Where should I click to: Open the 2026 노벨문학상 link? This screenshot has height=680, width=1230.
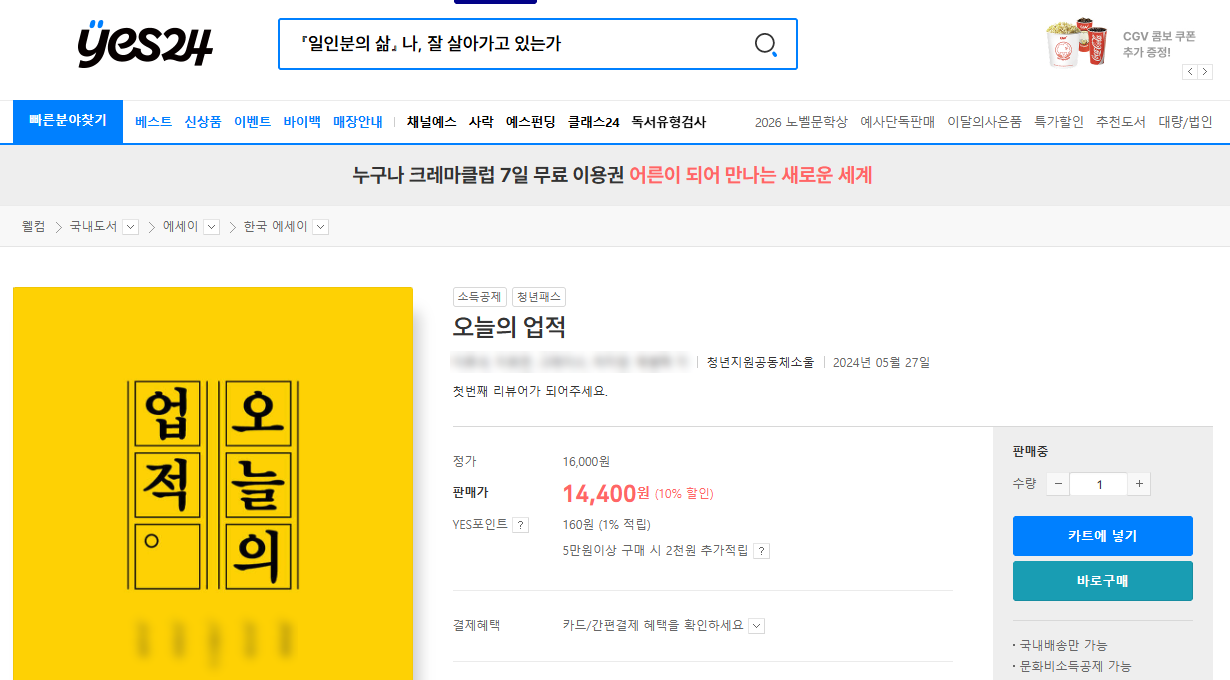(801, 122)
